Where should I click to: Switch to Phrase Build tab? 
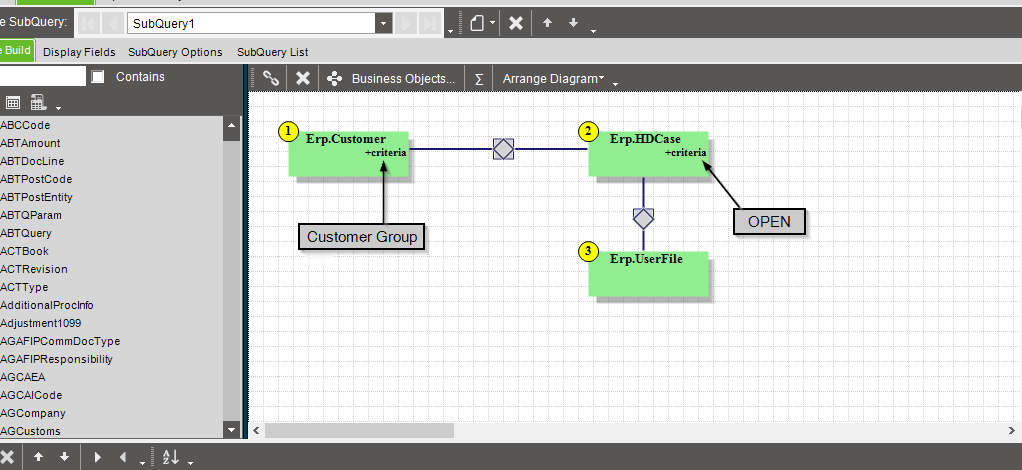coord(17,51)
